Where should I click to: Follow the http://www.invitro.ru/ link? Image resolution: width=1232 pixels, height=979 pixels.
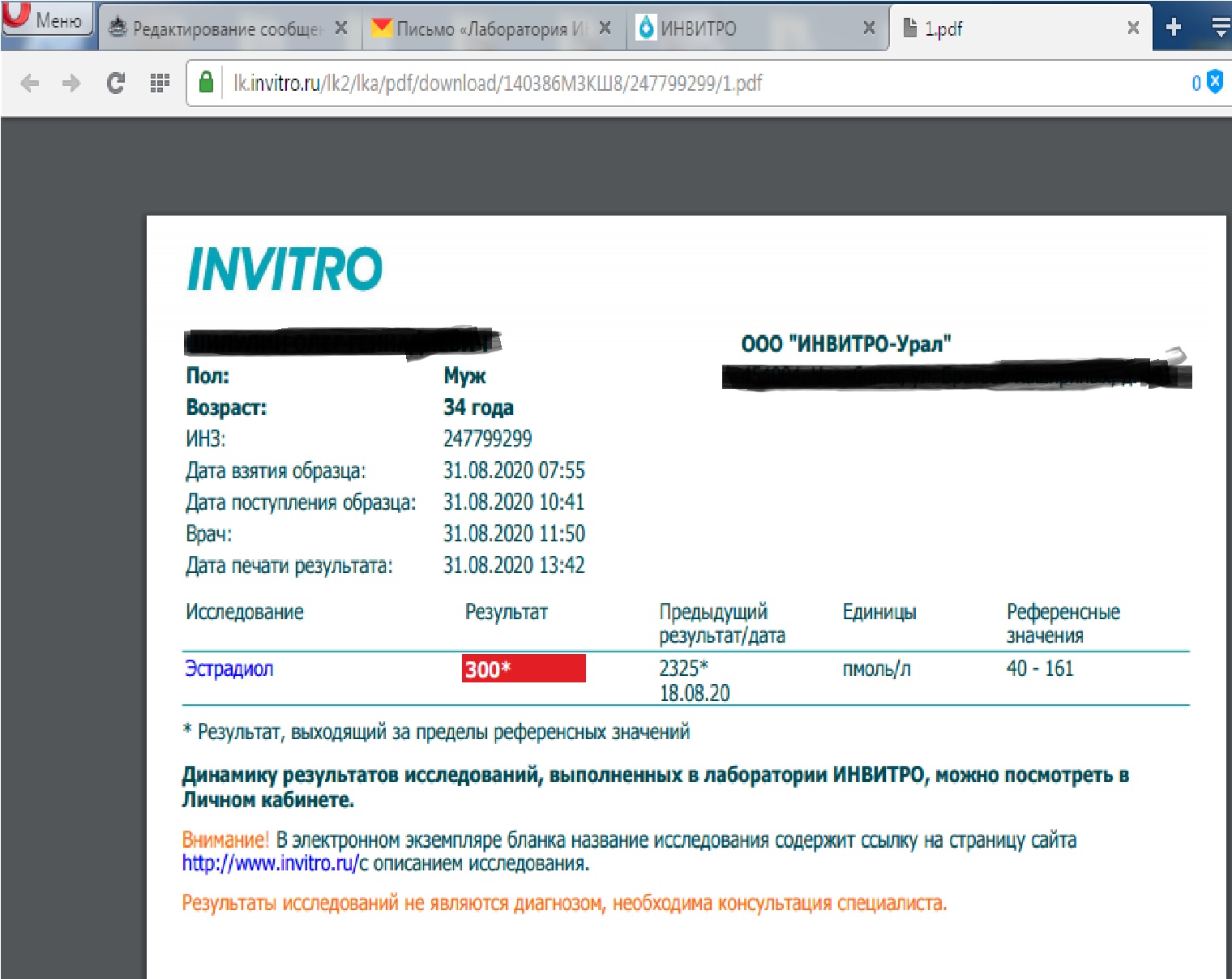[x=270, y=864]
